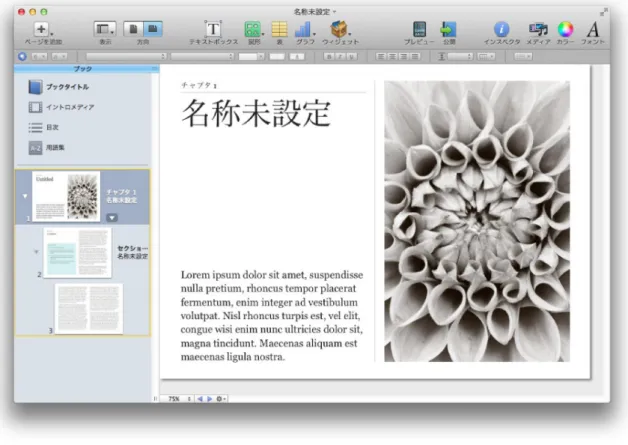Align text left

pyautogui.click(x=381, y=56)
